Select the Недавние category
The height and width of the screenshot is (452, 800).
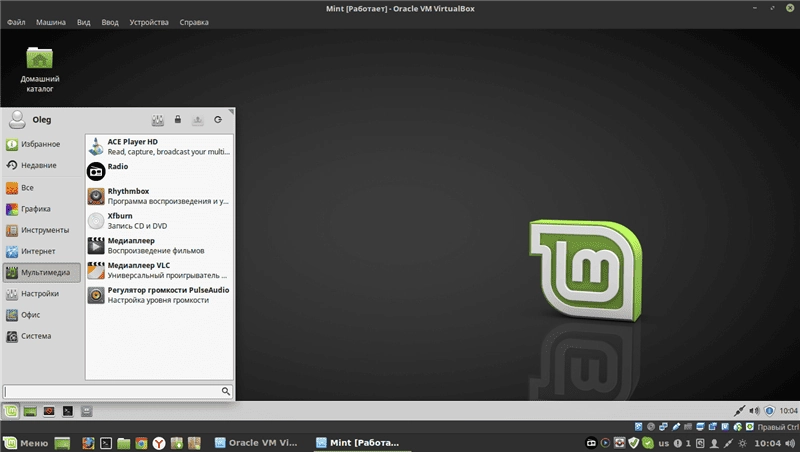(42, 165)
